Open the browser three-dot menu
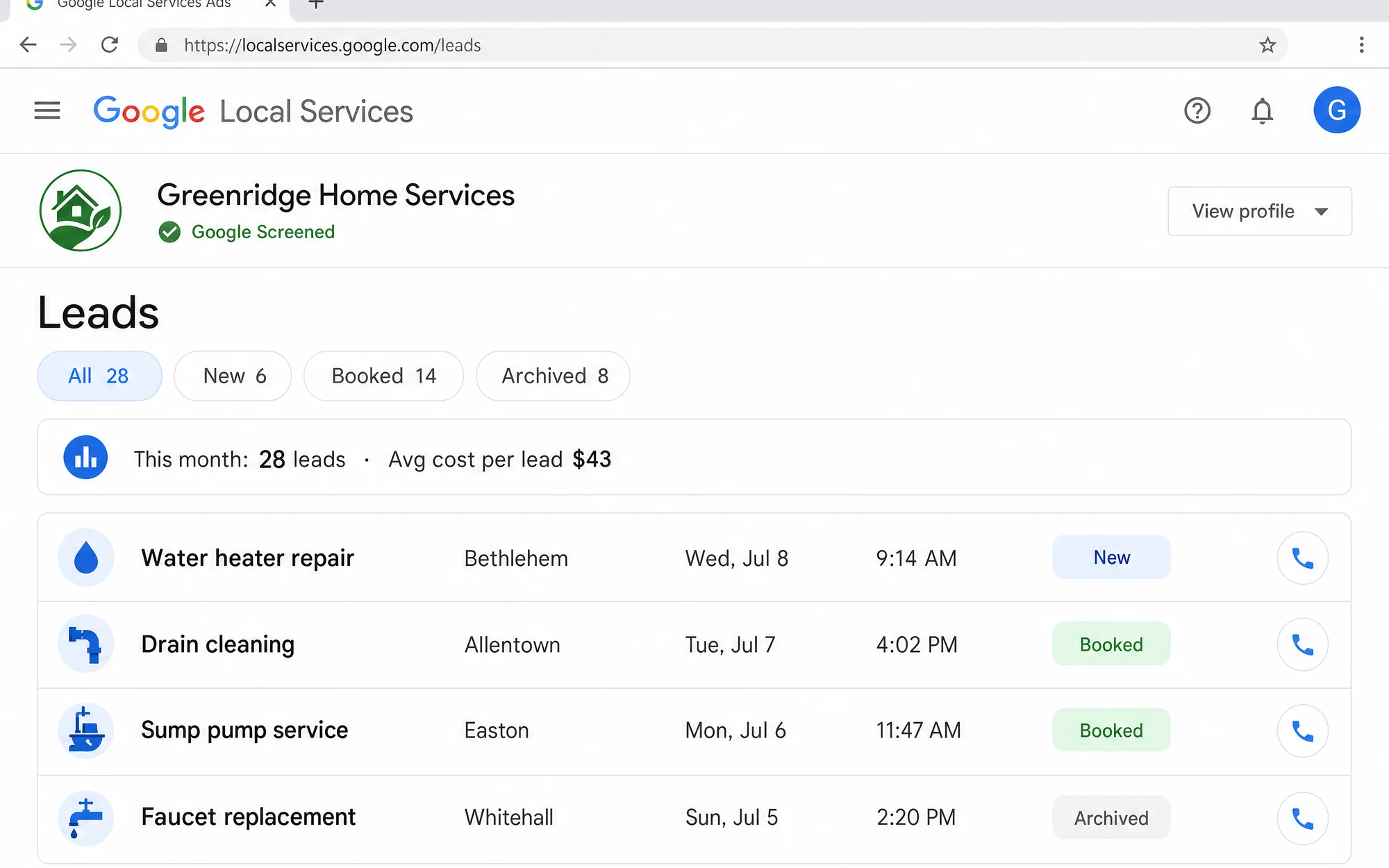The height and width of the screenshot is (868, 1389). point(1361,45)
